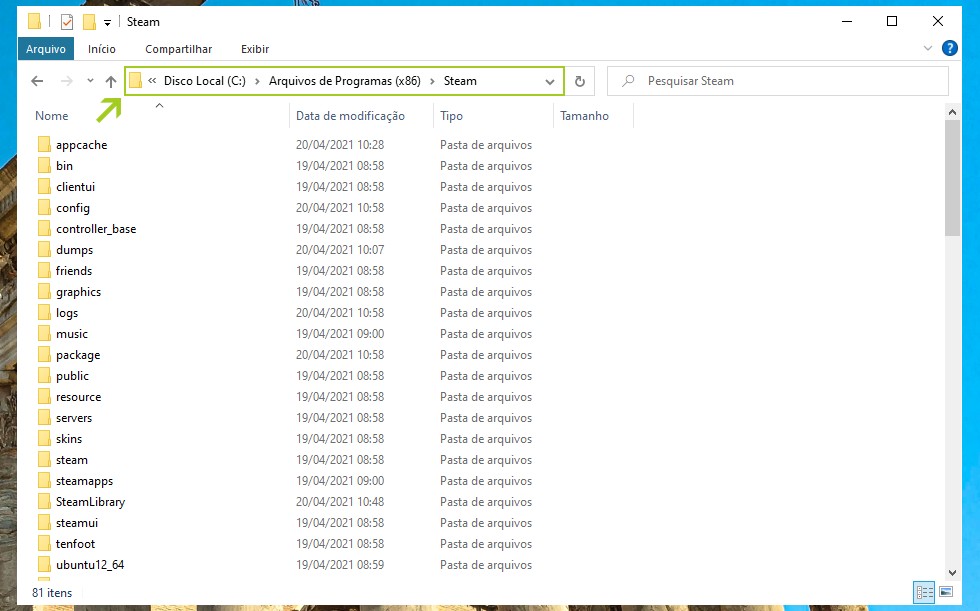Switch to the Exibir tab
Viewport: 980px width, 611px height.
(x=254, y=48)
